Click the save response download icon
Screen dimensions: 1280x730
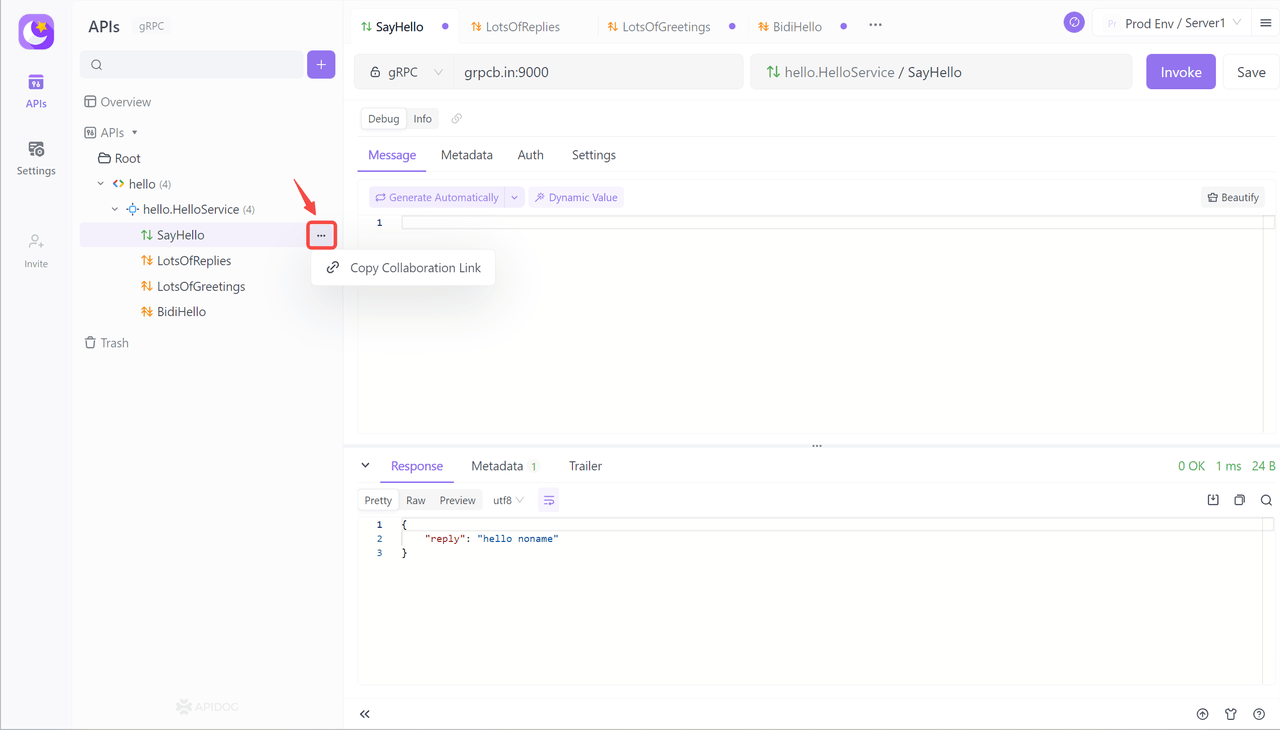pos(1213,499)
